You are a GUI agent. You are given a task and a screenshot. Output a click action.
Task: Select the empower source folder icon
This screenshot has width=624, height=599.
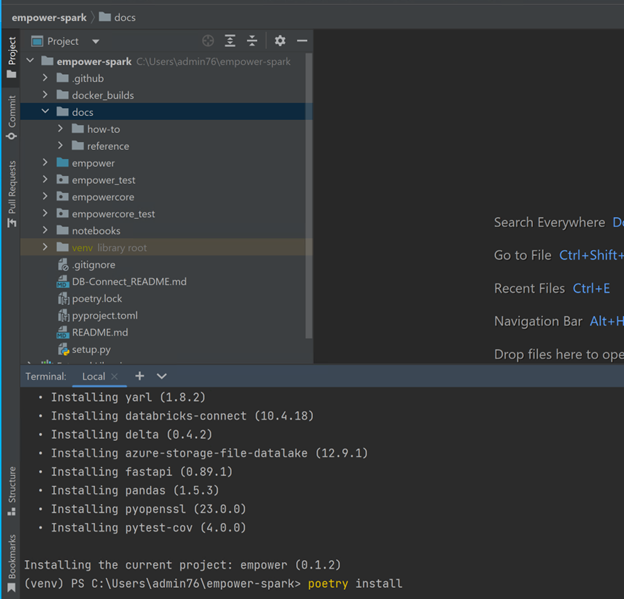point(62,162)
